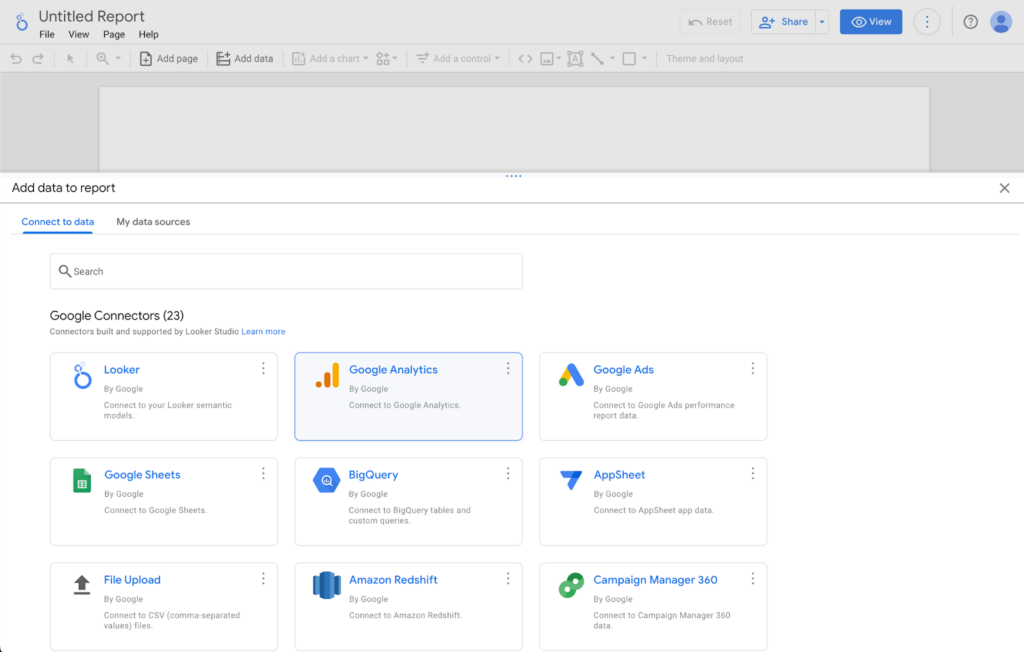Expand the zoom level dropdown arrow
Image resolution: width=1024 pixels, height=652 pixels.
coord(118,59)
